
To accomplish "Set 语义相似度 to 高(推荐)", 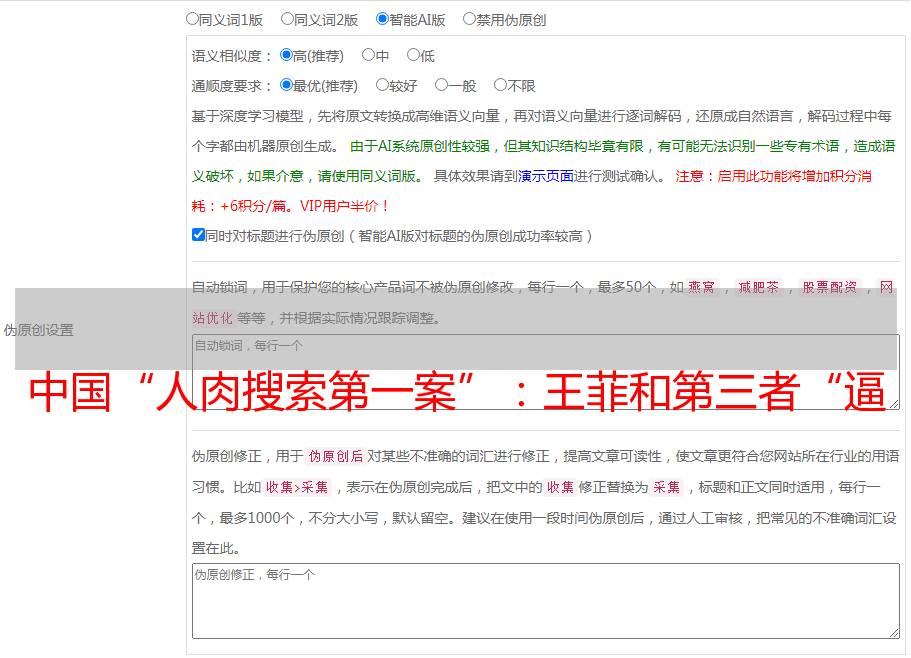I will (286, 55).
